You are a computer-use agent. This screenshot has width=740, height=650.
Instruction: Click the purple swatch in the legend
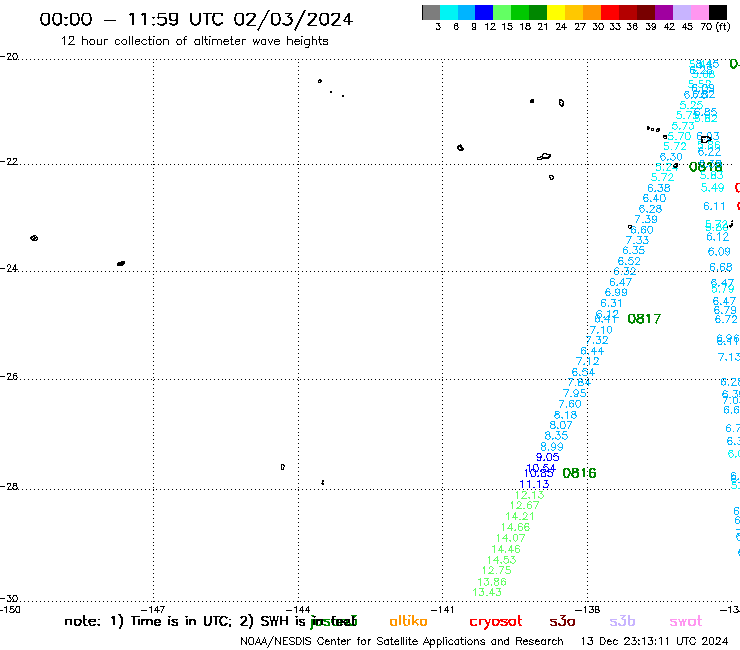(664, 12)
